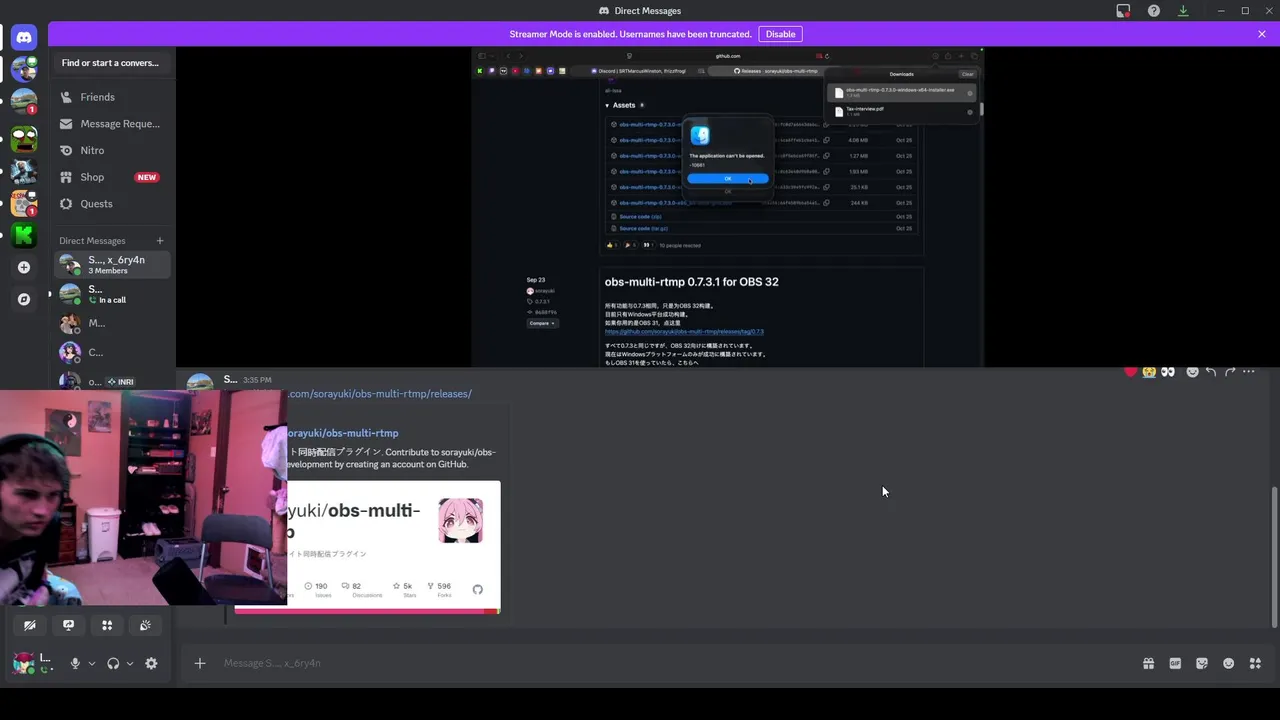The image size is (1280, 720).
Task: React with the crying face emoji
Action: 1150,372
